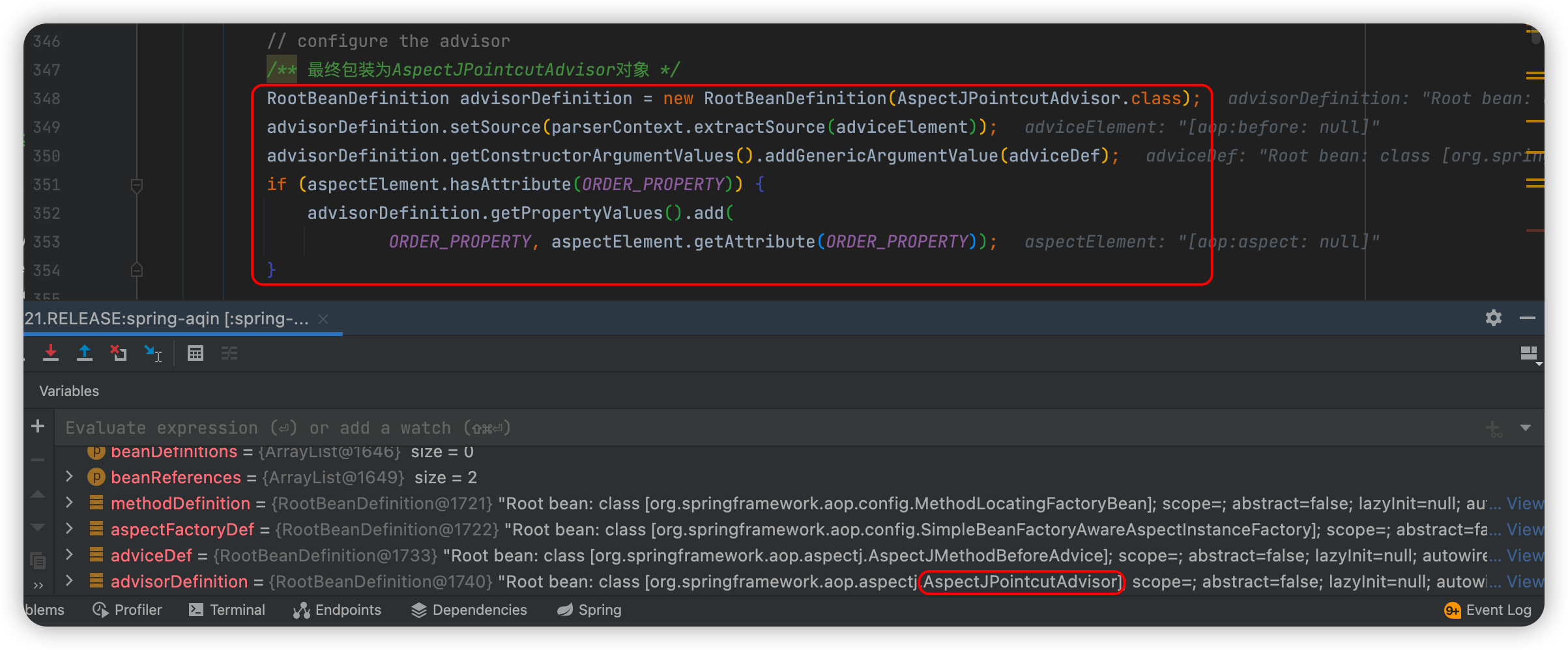Click the Step Out blue arrow icon

pyautogui.click(x=85, y=353)
